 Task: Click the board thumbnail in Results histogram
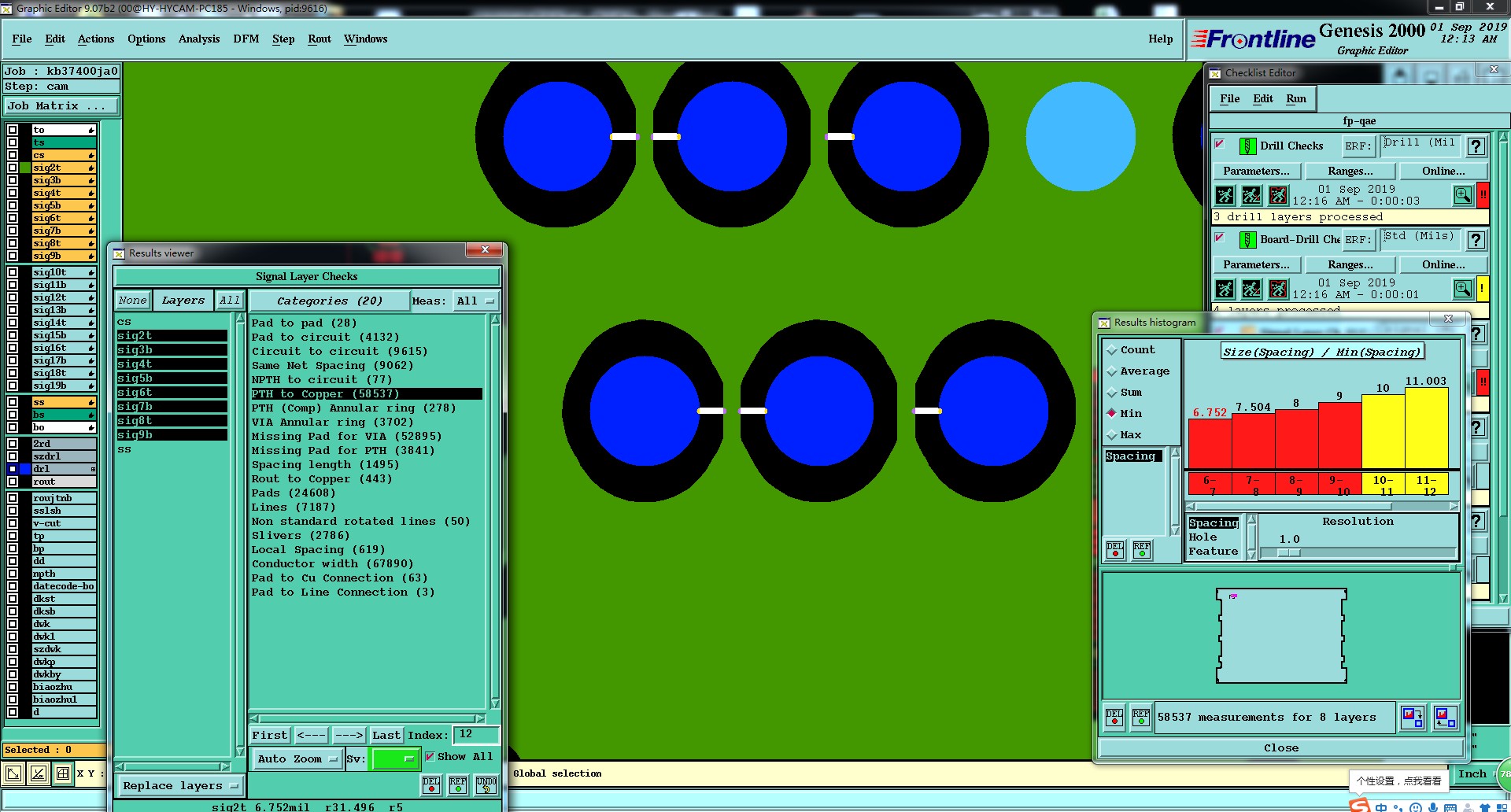click(x=1281, y=636)
